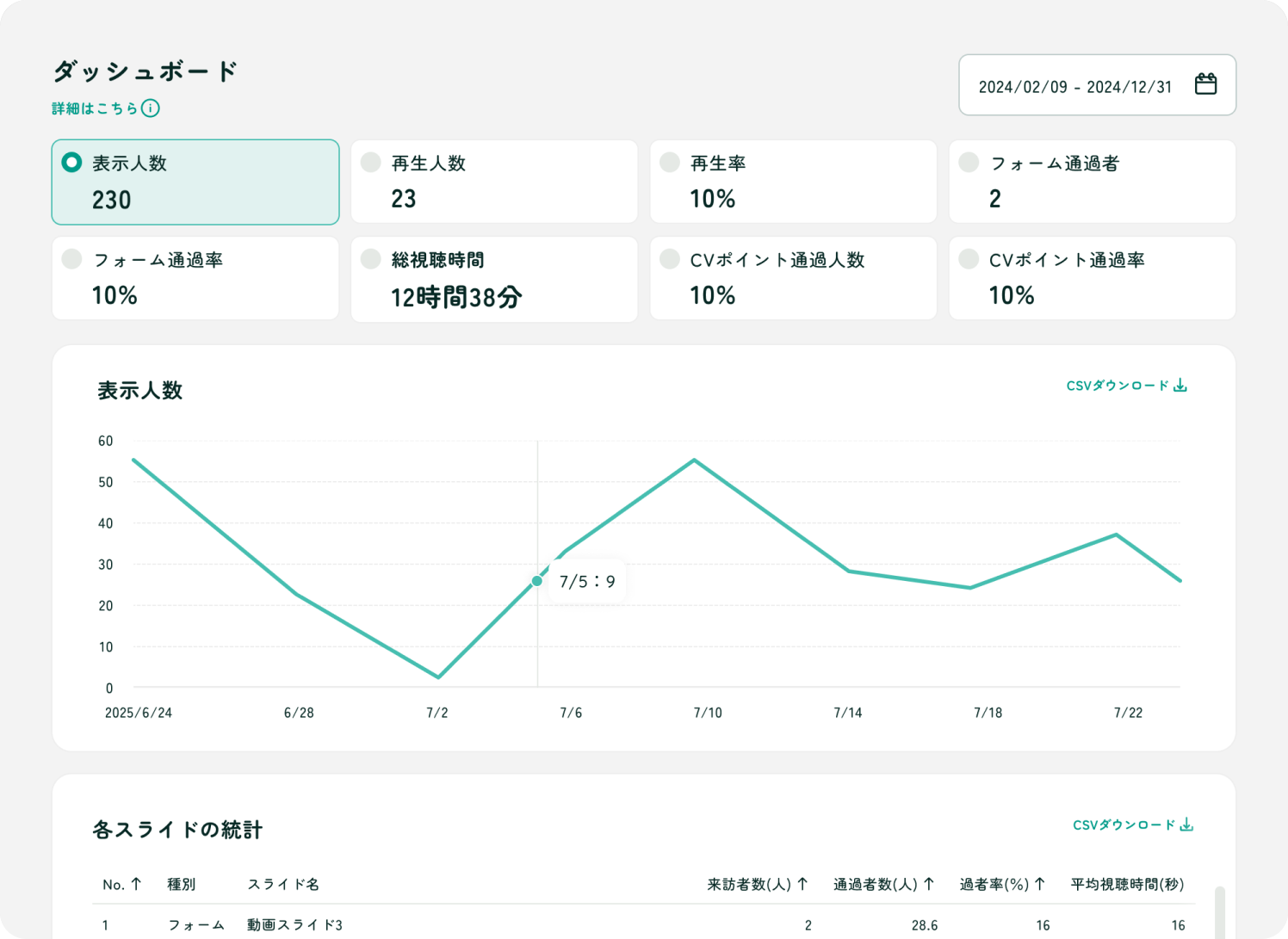Choose the CVポイント通過人数 radio option
This screenshot has width=1288, height=939.
point(670,259)
